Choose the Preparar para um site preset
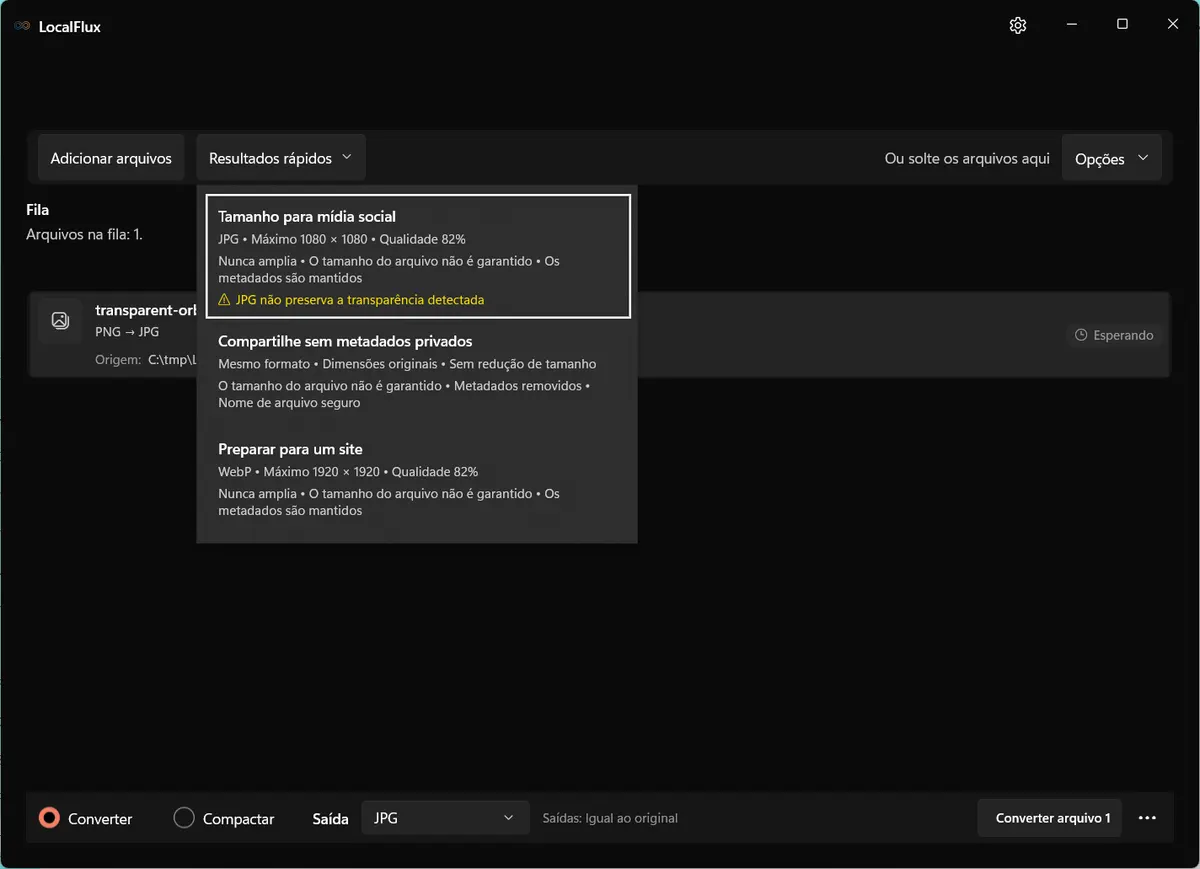1200x869 pixels. click(x=418, y=480)
